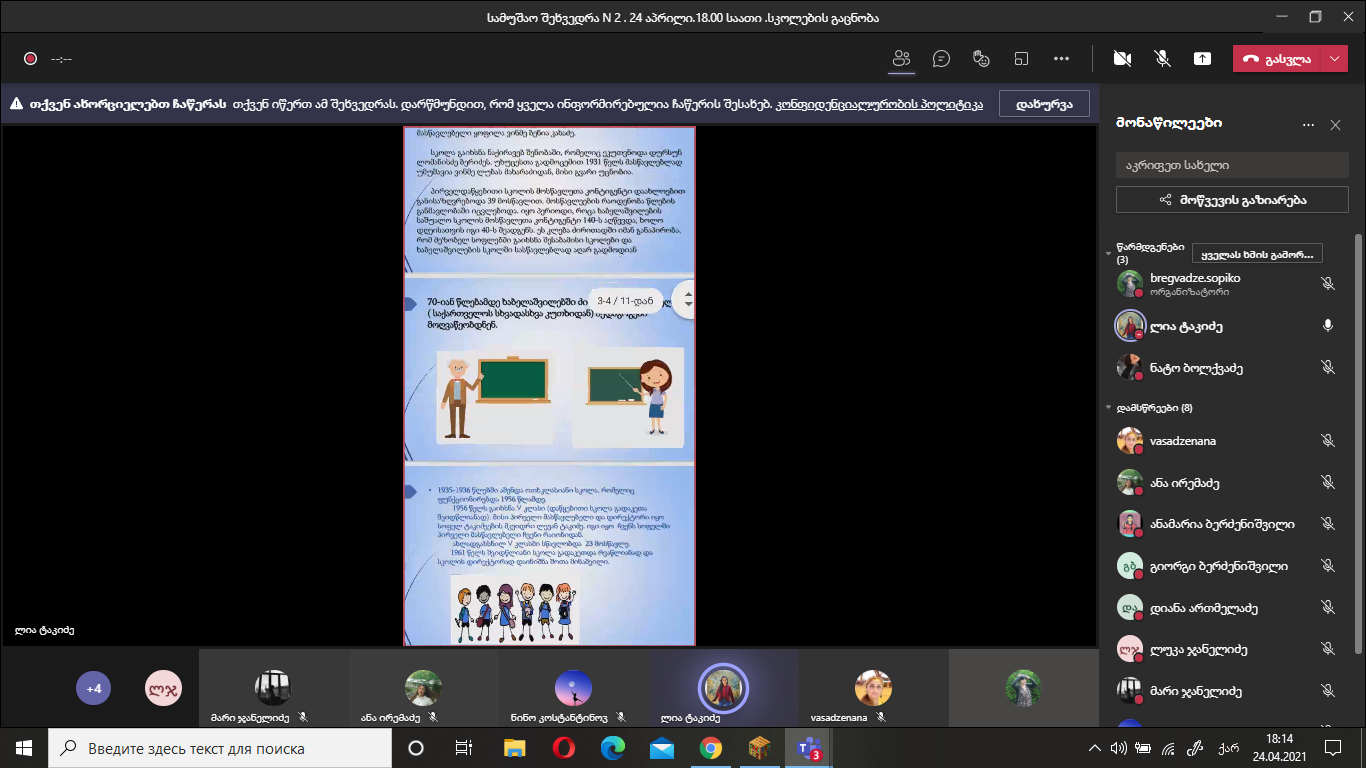Screen dimensions: 1366x768
Task: Open Microsoft Edge from taskbar
Action: (x=612, y=748)
